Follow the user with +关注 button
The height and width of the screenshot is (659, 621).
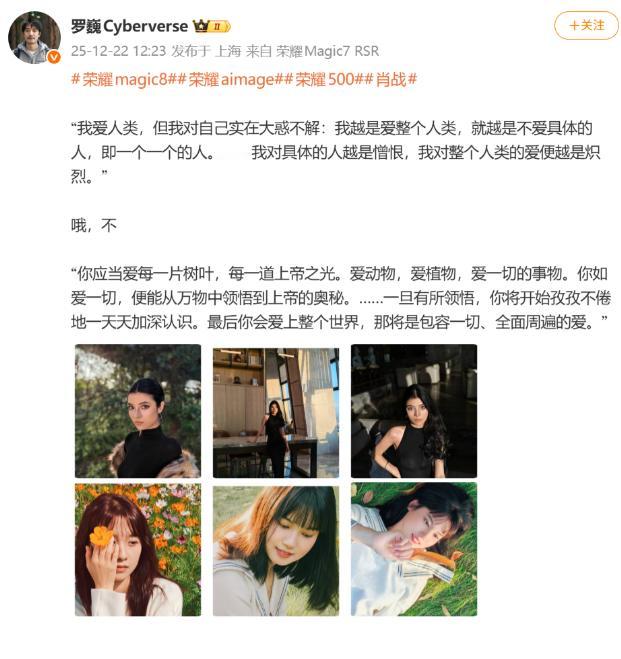(x=586, y=25)
